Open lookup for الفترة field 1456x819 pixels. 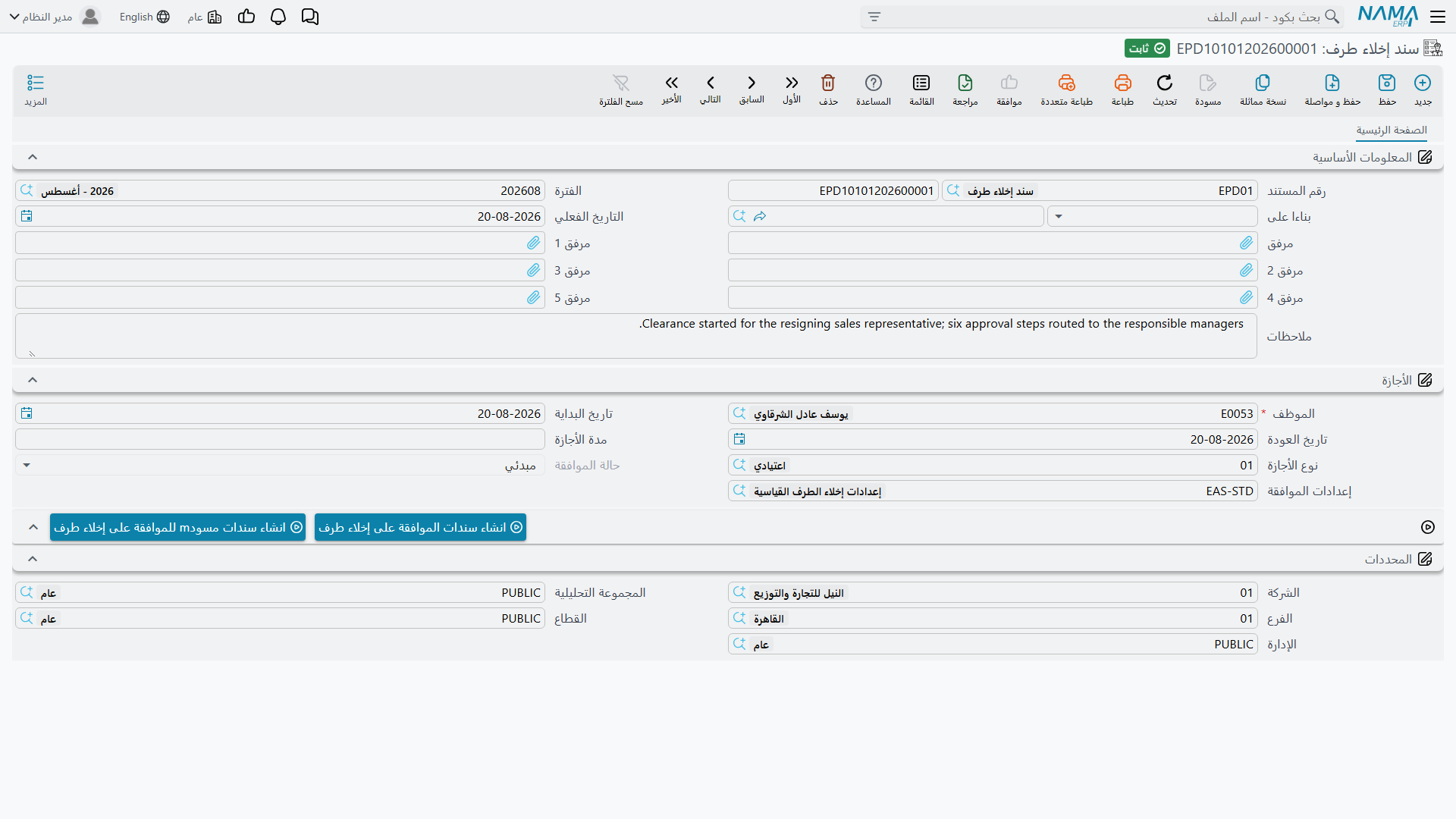(x=27, y=190)
